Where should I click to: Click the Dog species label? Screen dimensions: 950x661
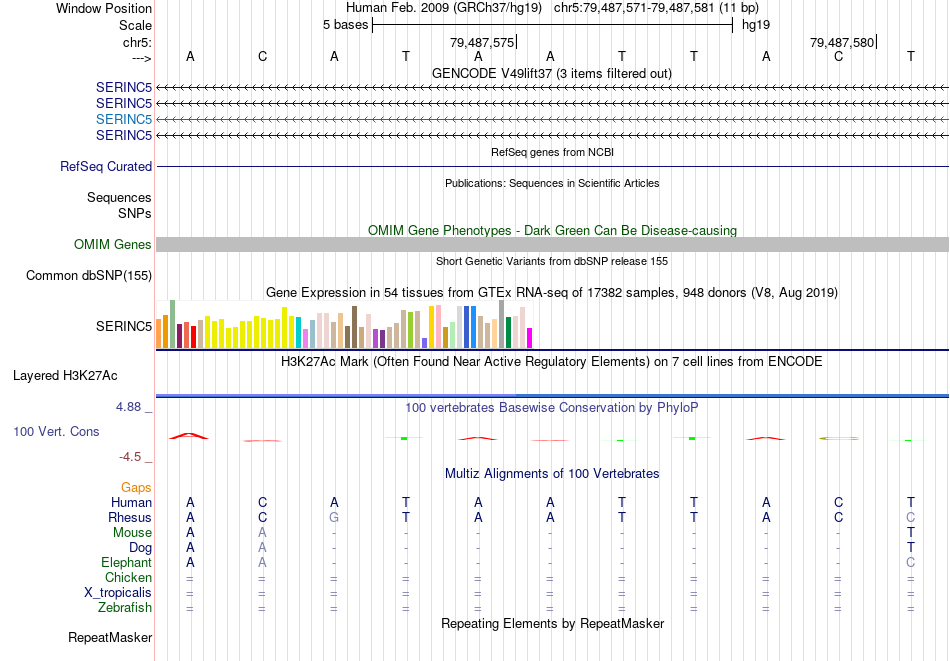(x=140, y=548)
